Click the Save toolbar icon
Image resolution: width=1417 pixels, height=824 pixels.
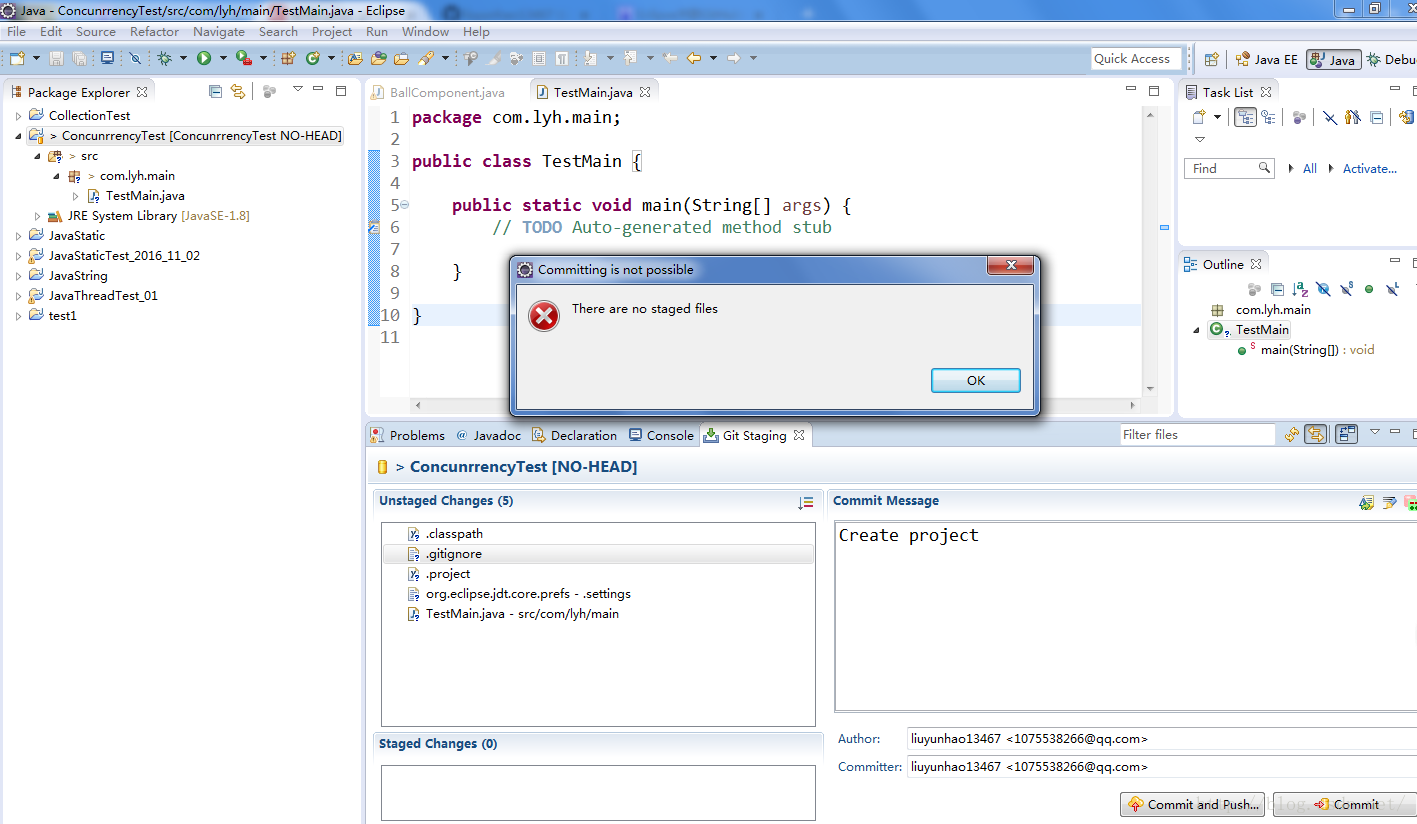(x=56, y=58)
